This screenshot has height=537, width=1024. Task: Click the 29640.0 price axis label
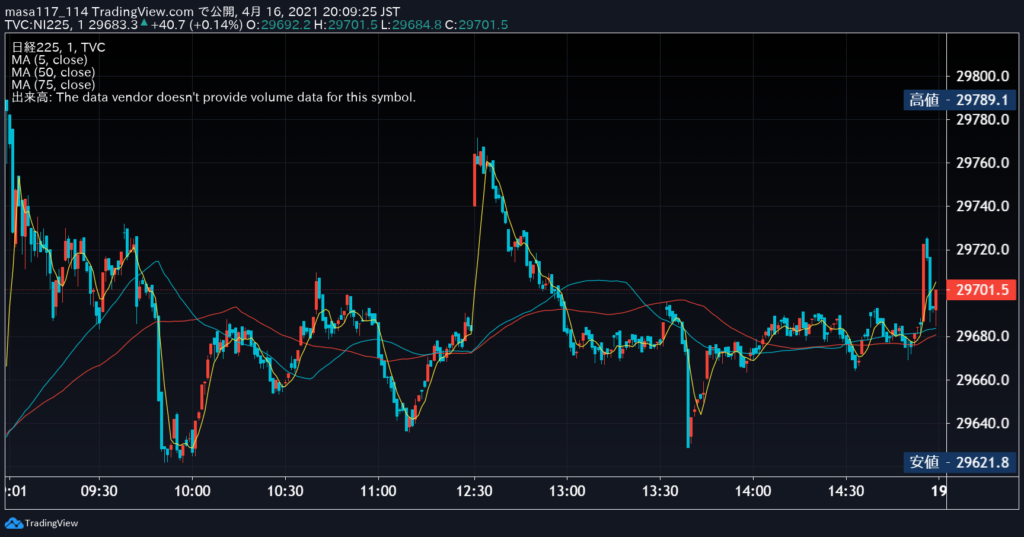pos(982,423)
